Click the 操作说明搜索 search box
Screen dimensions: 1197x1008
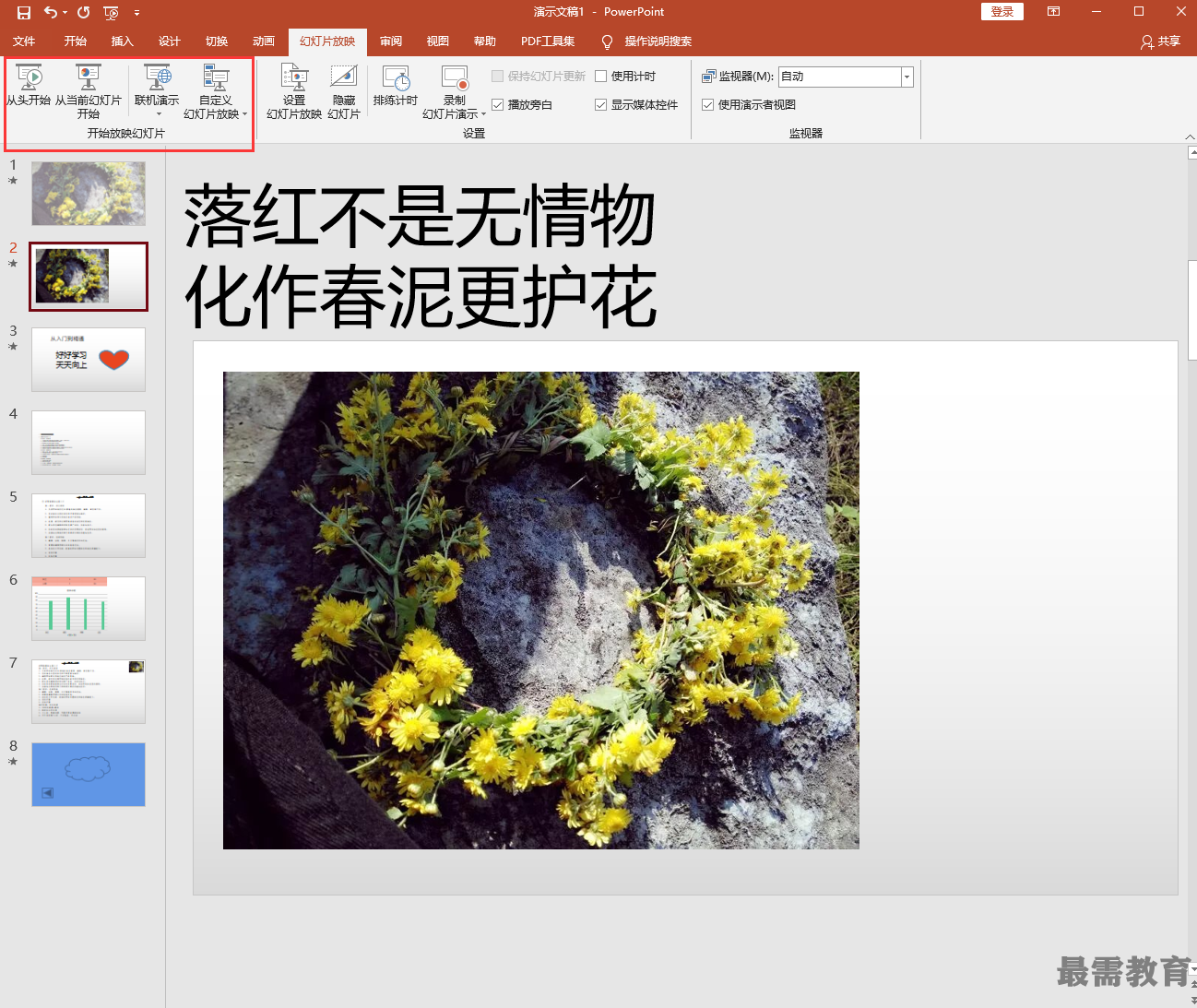(x=658, y=42)
